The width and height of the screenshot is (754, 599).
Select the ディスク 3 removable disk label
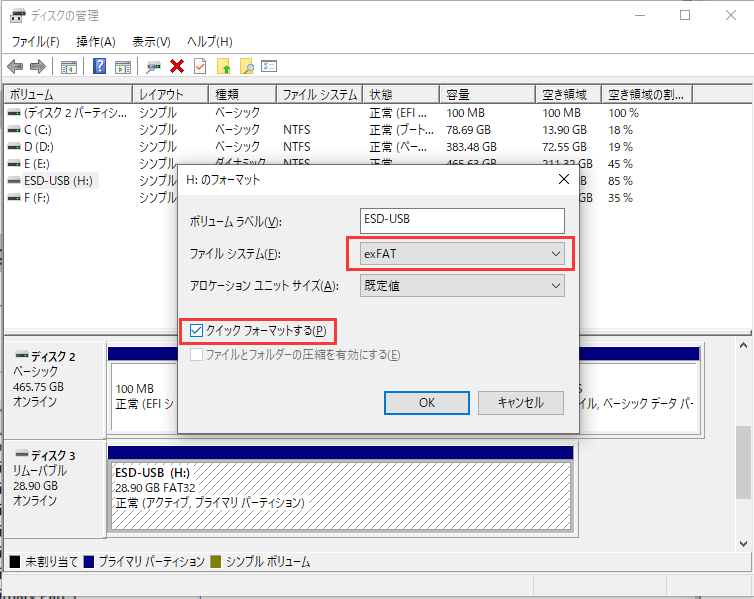coord(54,455)
